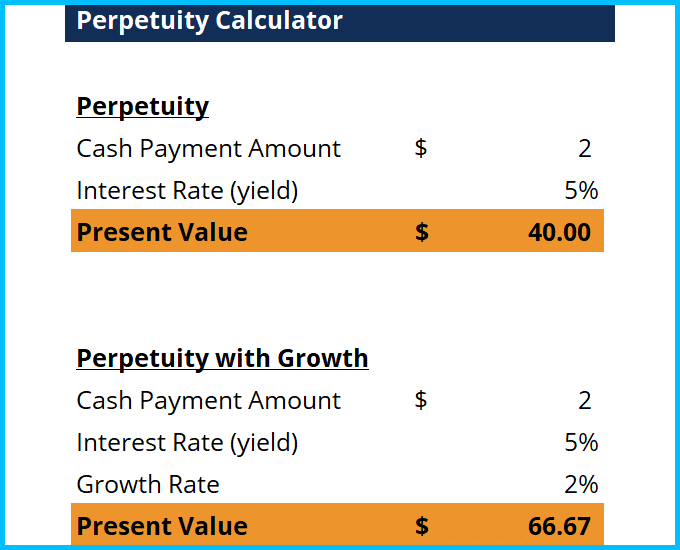Select the Present Value label showing 40.00
Image resolution: width=680 pixels, height=550 pixels.
[162, 232]
